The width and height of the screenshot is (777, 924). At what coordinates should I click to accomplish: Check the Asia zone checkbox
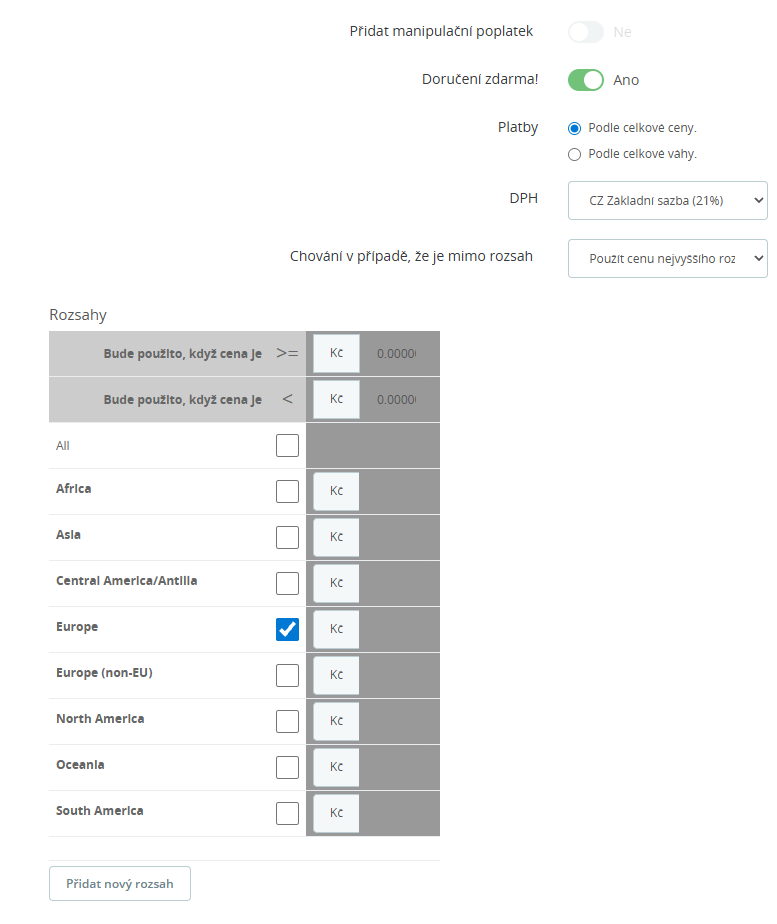(287, 537)
